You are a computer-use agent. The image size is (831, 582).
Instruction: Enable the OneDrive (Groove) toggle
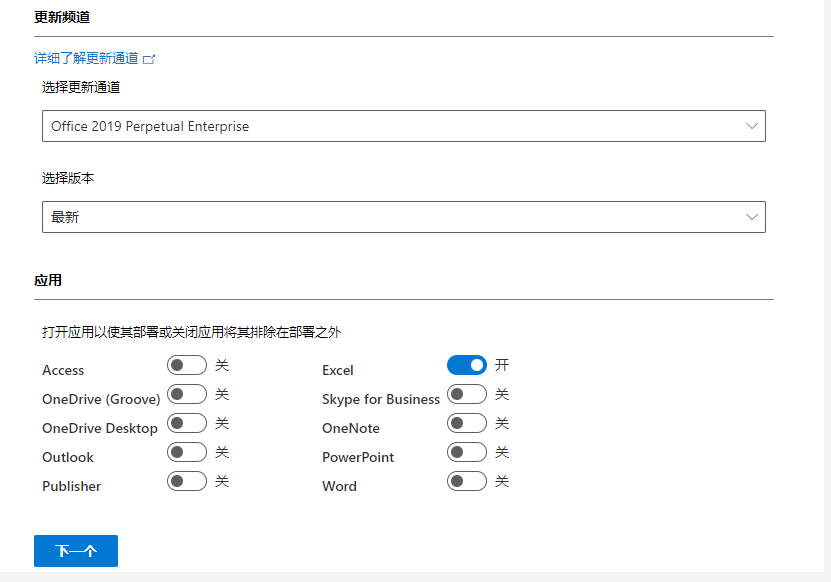(x=187, y=394)
